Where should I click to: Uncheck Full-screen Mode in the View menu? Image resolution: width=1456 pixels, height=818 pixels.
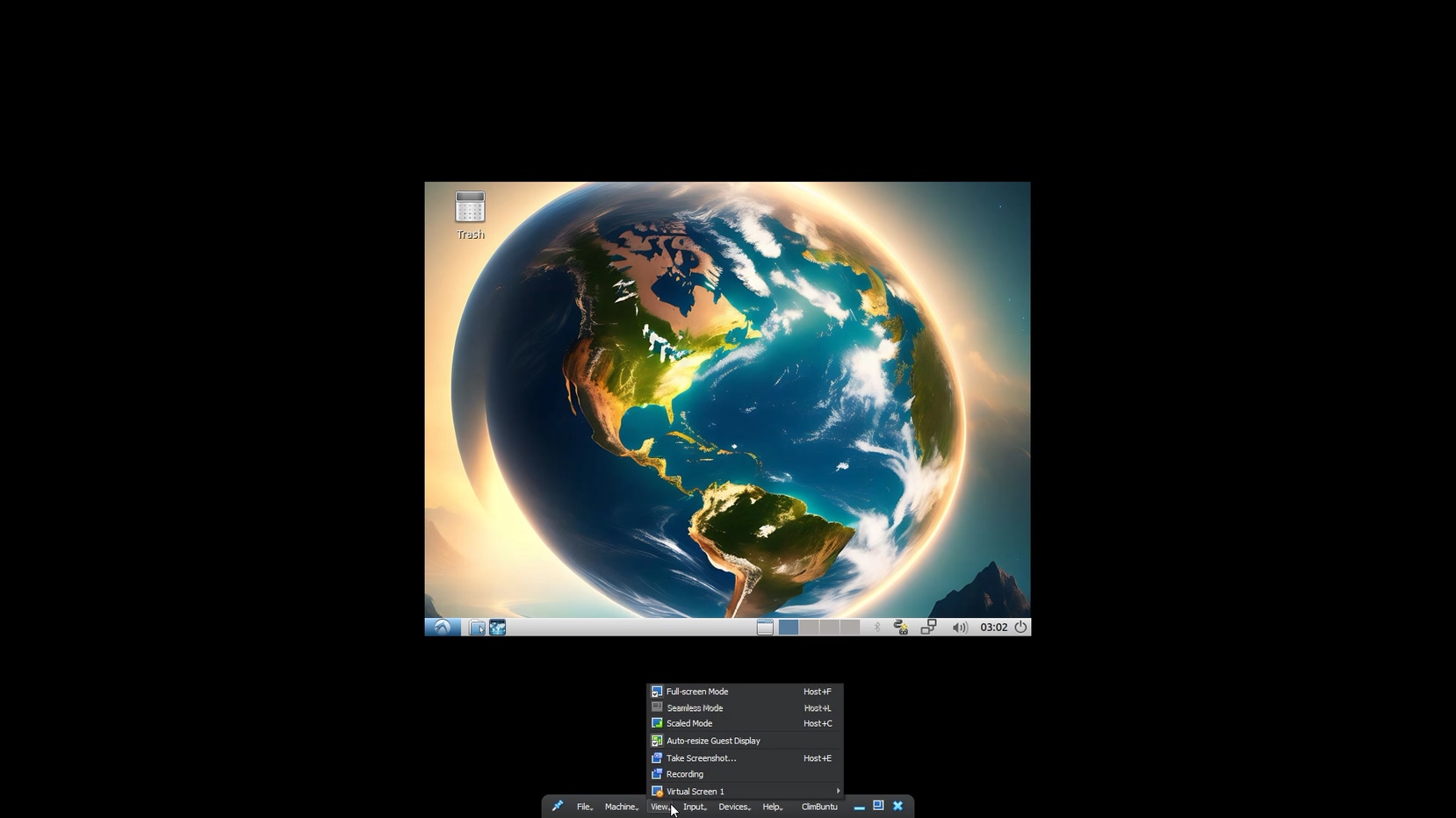[x=745, y=692]
